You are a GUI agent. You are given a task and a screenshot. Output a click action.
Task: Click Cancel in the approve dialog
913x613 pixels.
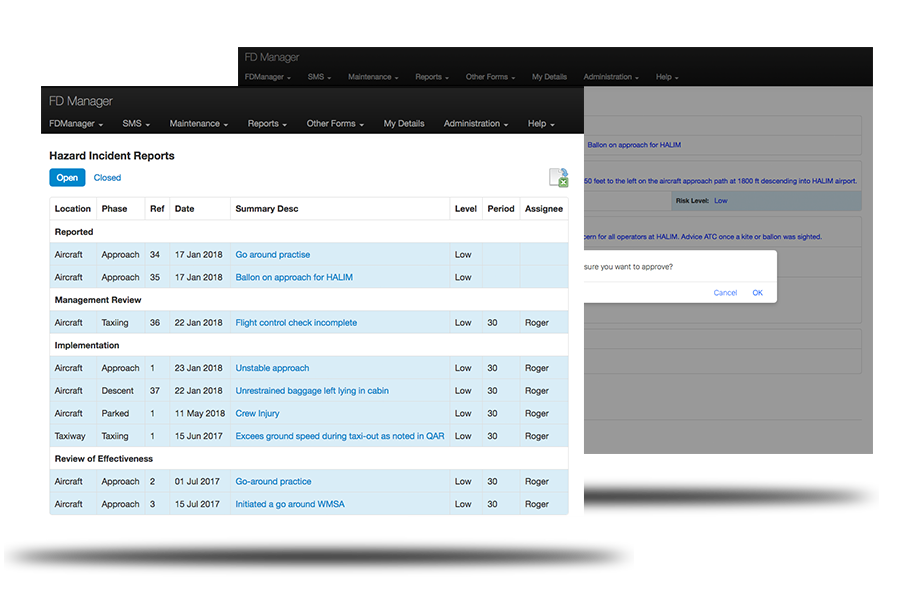click(x=725, y=293)
